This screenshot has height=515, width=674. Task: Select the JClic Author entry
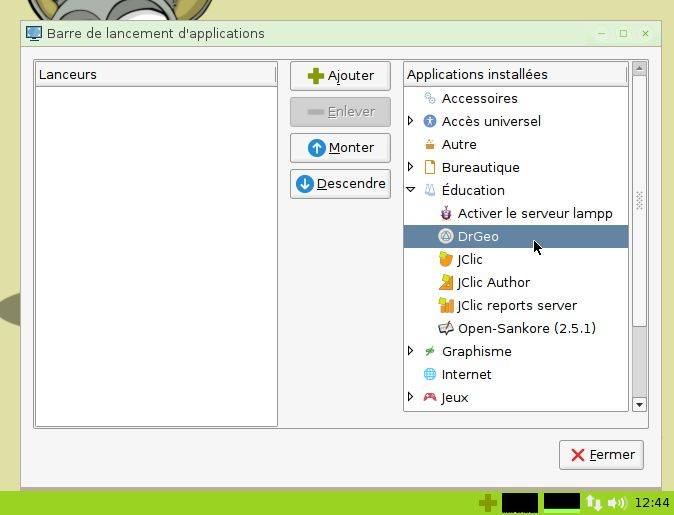pyautogui.click(x=516, y=282)
